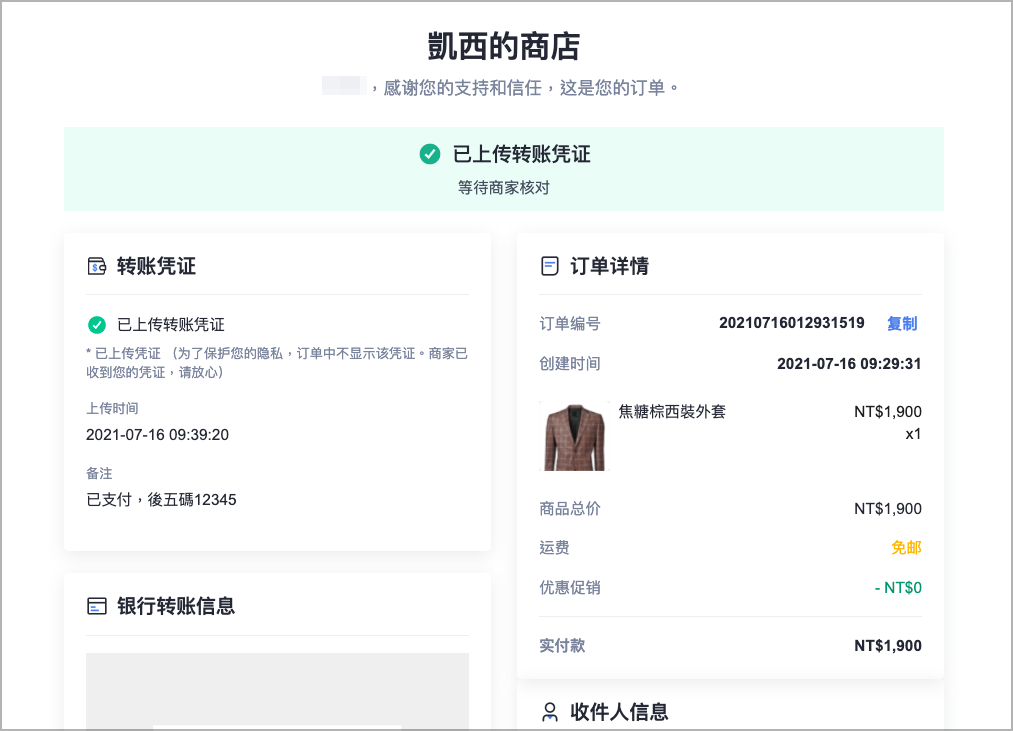Image resolution: width=1013 pixels, height=731 pixels.
Task: Click the privacy notice starting 已上传凭证
Action: (x=277, y=363)
